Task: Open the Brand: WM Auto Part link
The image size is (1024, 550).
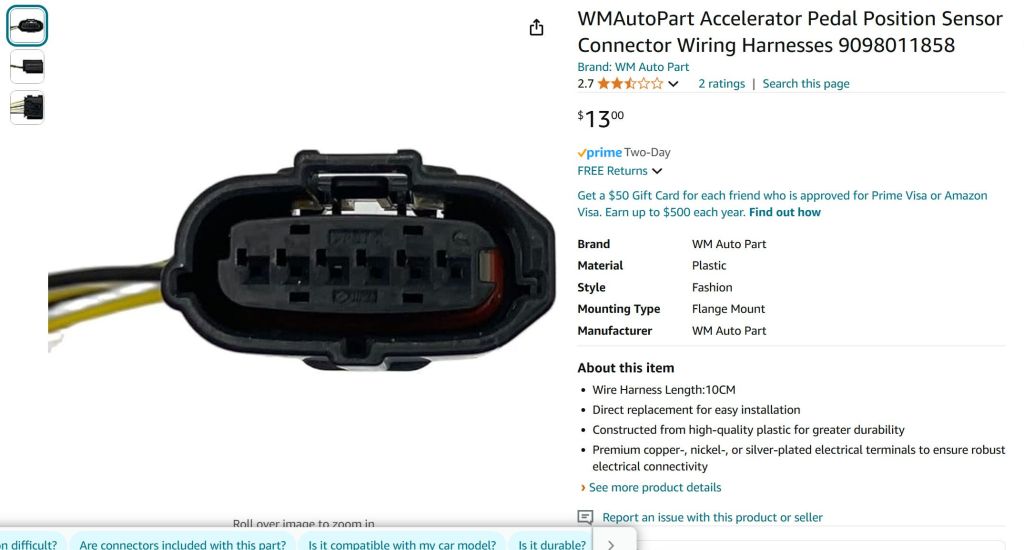Action: click(633, 67)
